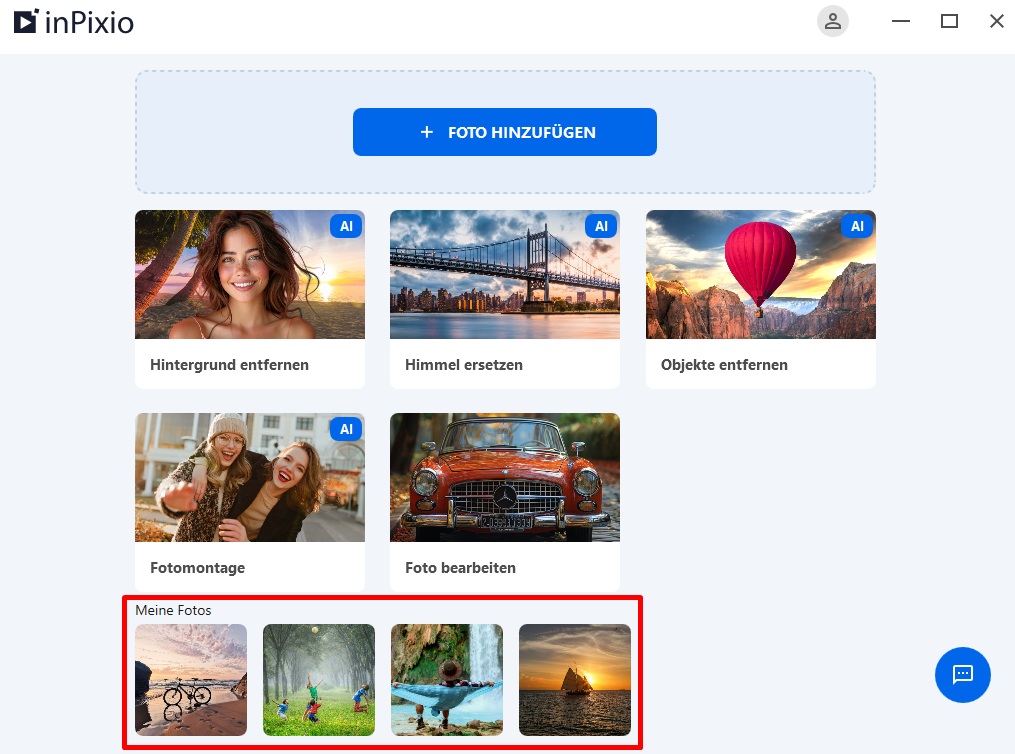Open the Himmel ersetzen bridge card image
This screenshot has height=754, width=1015.
(505, 274)
